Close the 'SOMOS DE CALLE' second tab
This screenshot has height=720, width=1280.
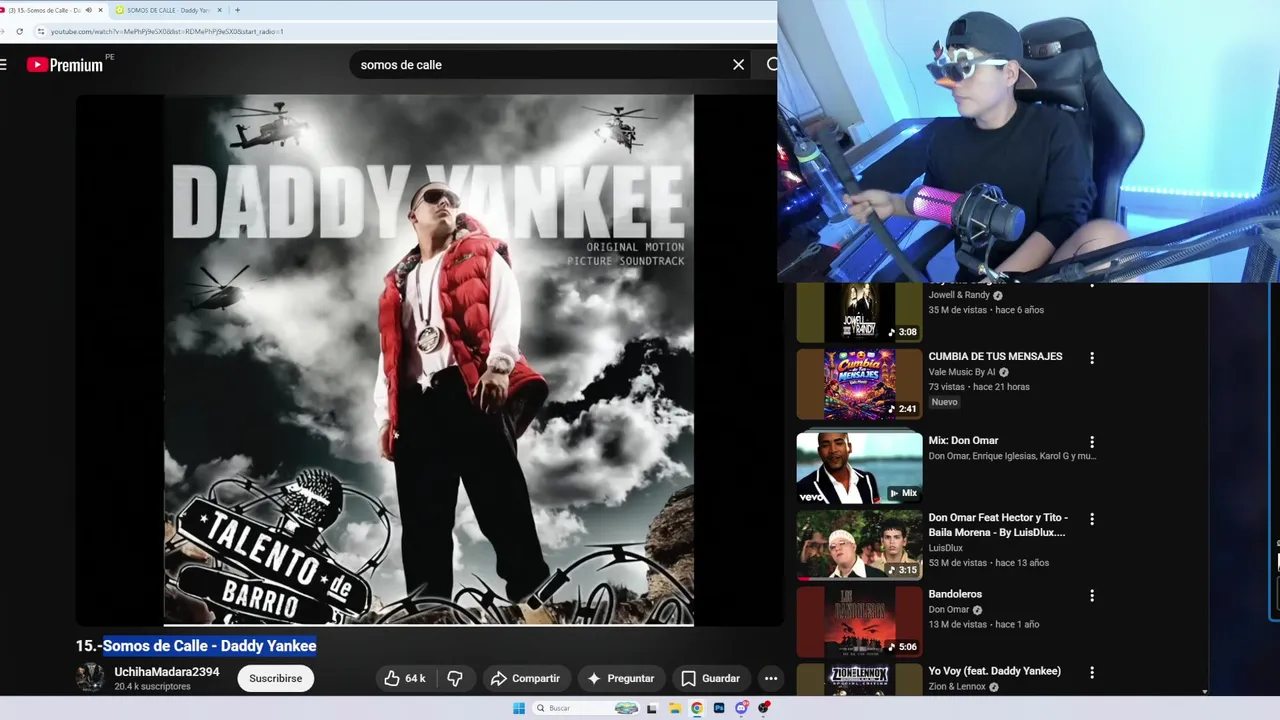219,10
